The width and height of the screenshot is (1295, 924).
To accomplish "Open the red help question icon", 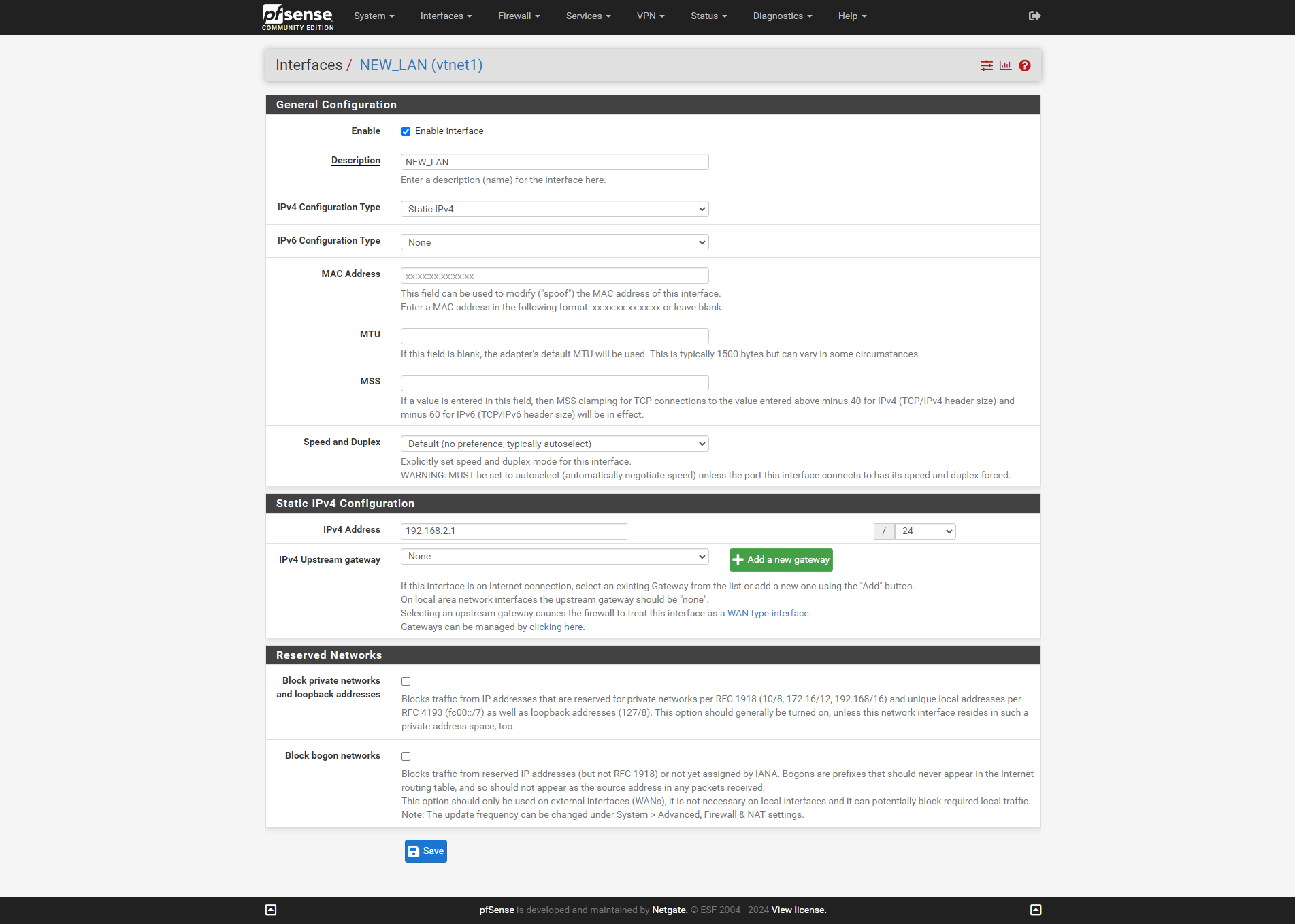I will [x=1025, y=65].
